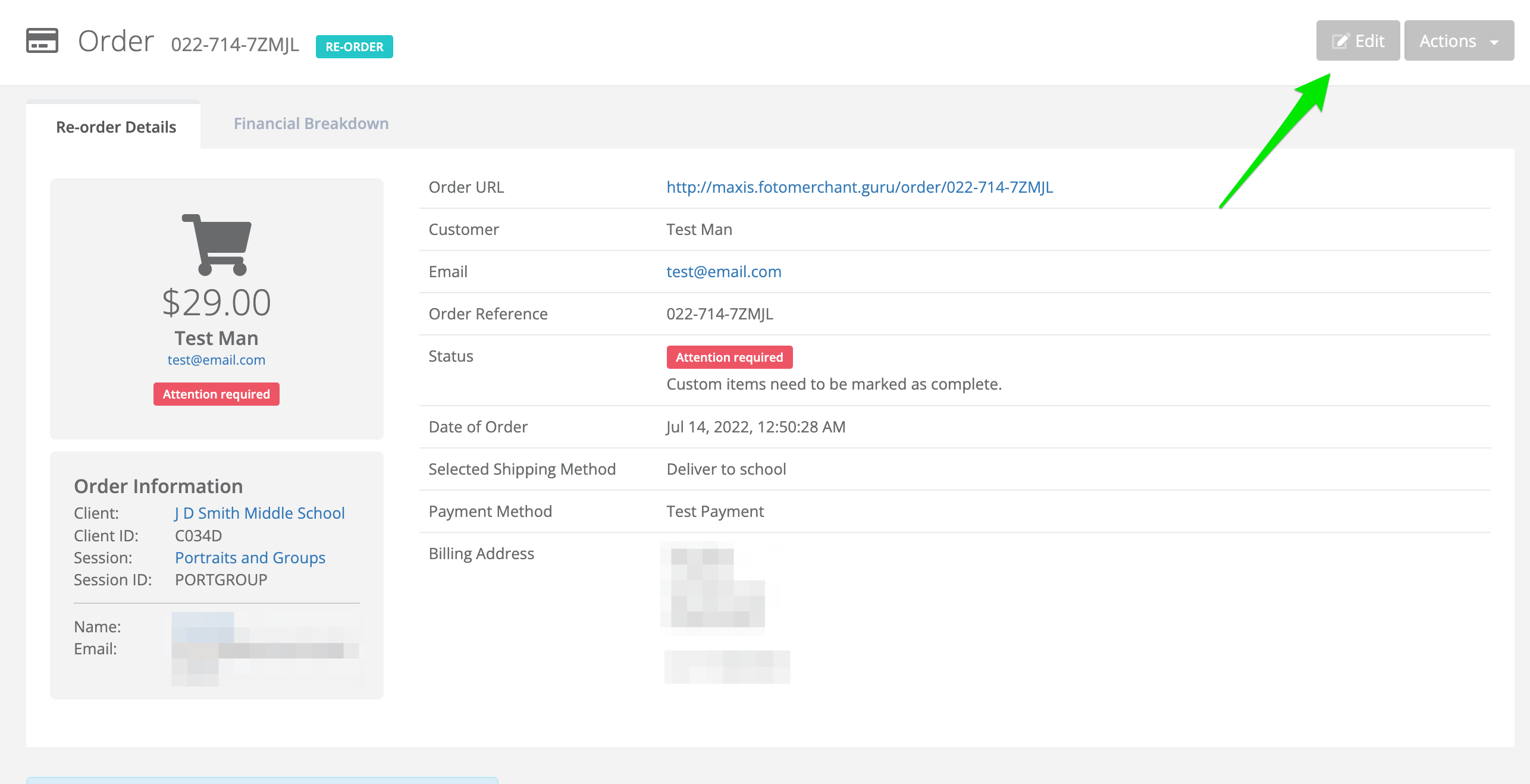The width and height of the screenshot is (1530, 784).
Task: Click test@email.com in the Email row
Action: click(x=724, y=271)
